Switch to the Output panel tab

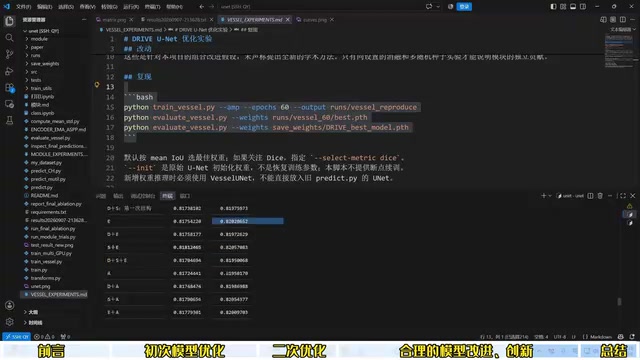(118, 196)
